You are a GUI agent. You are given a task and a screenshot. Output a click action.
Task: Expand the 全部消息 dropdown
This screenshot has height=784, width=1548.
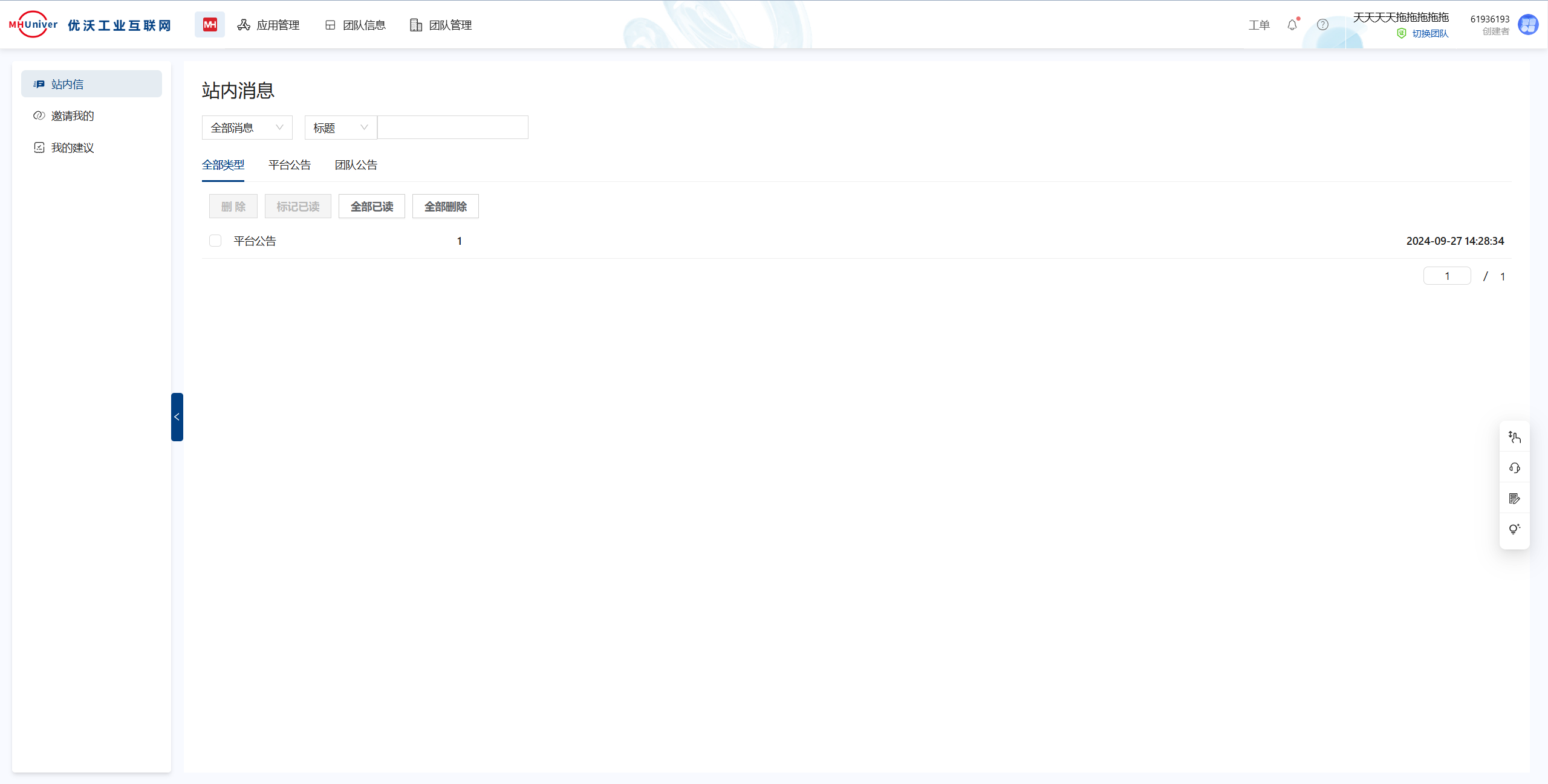[247, 128]
